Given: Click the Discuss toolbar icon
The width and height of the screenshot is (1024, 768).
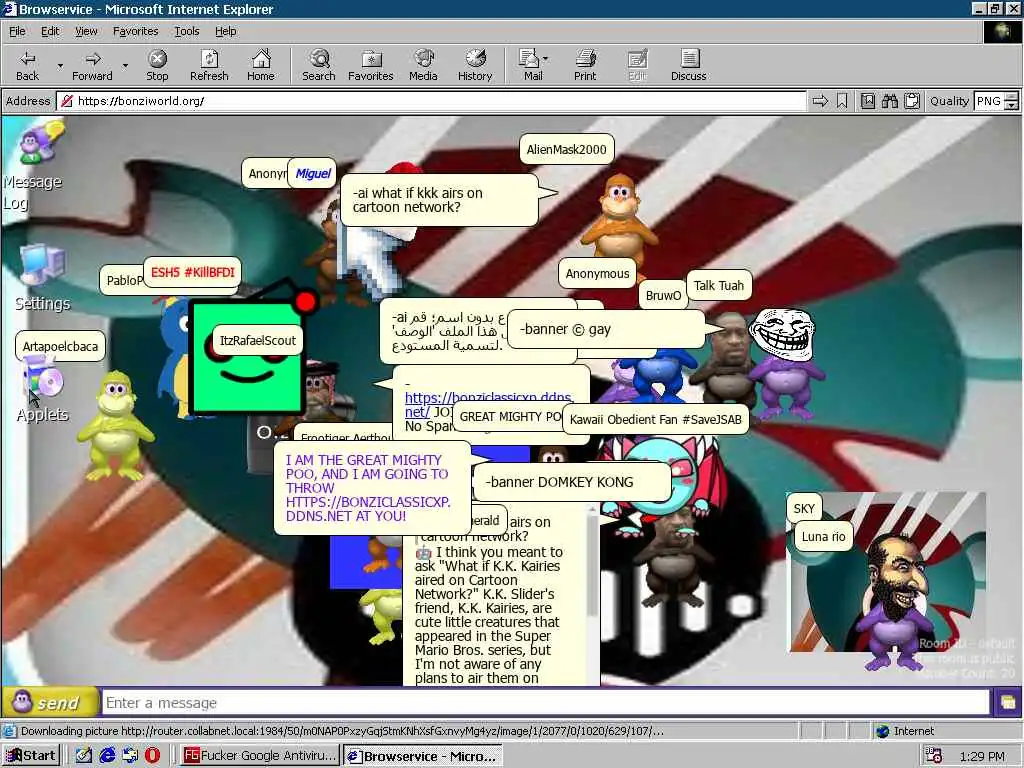Looking at the screenshot, I should coord(688,65).
